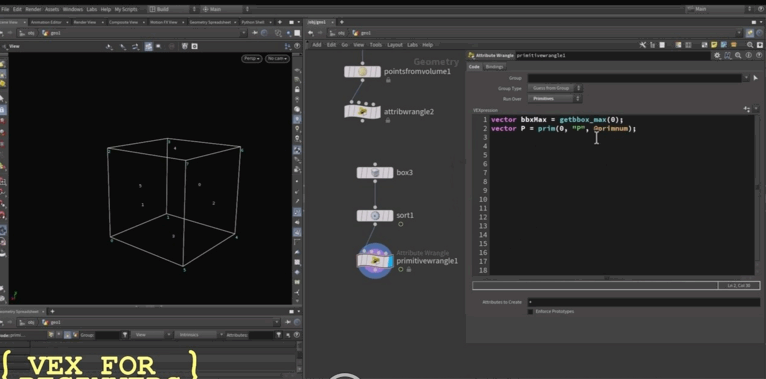Toggle display flag on primitivewrangle1 node
The width and height of the screenshot is (766, 379).
(390, 261)
